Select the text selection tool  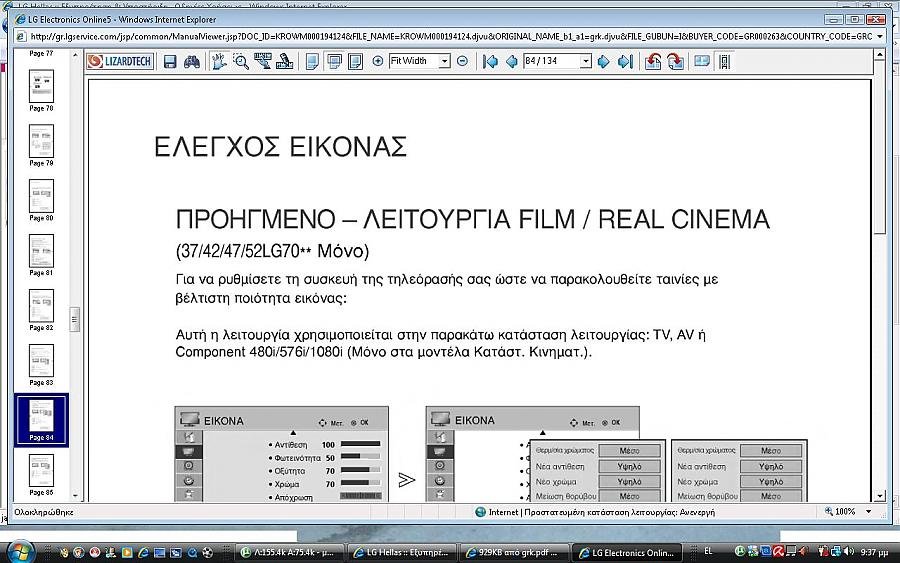tap(262, 61)
